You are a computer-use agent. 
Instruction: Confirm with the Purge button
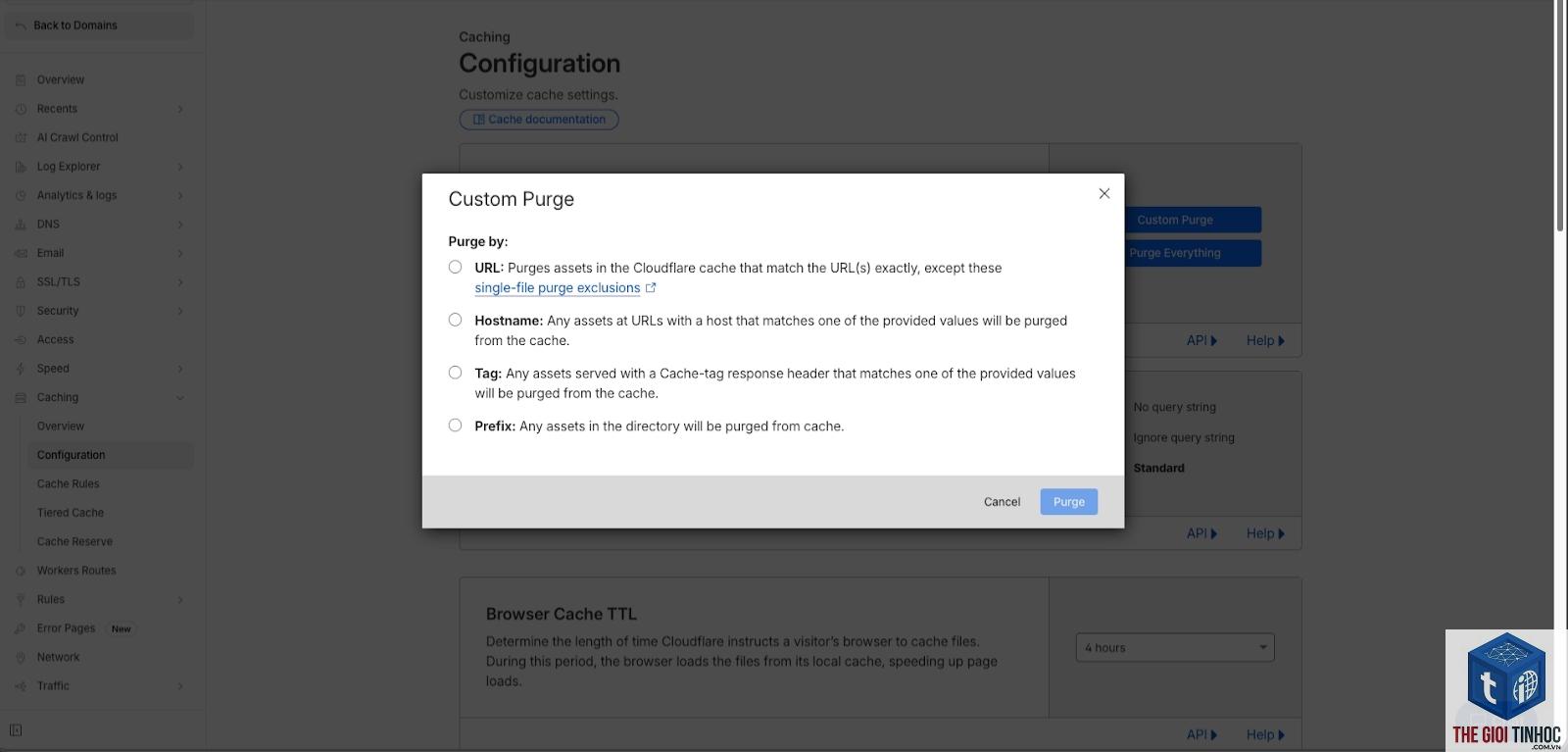click(x=1069, y=502)
